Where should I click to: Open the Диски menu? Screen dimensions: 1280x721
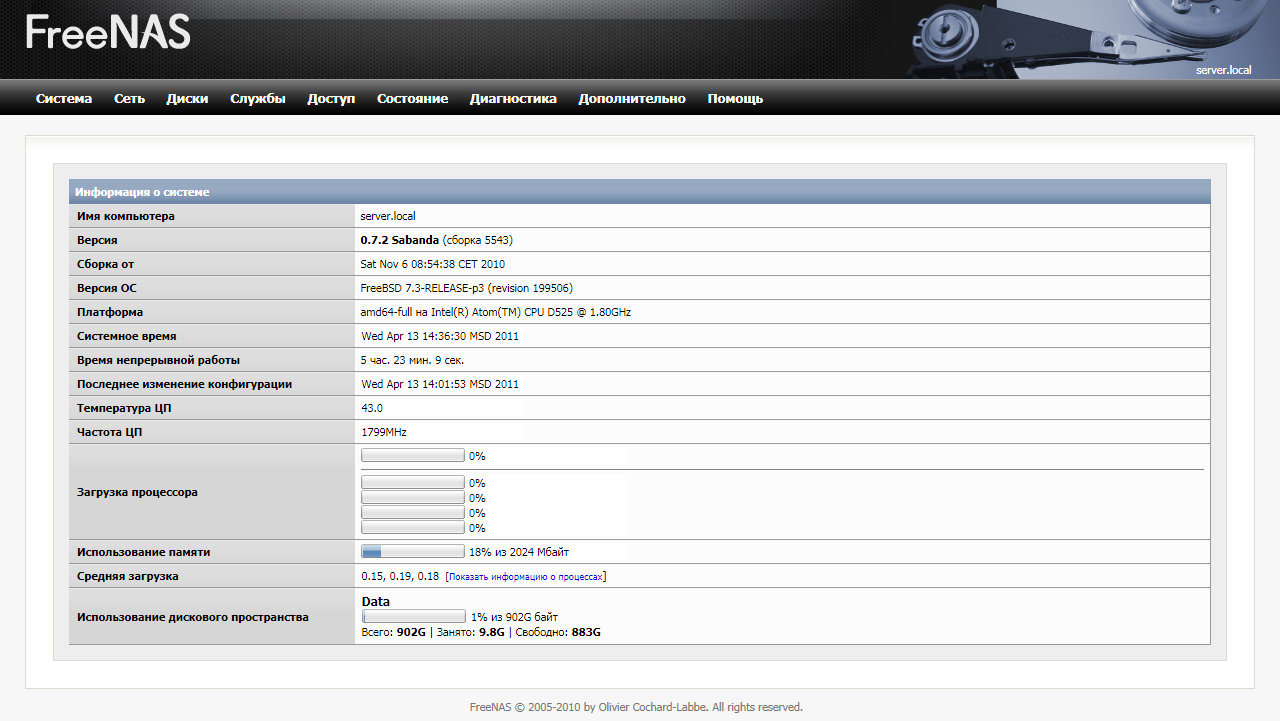[x=187, y=98]
